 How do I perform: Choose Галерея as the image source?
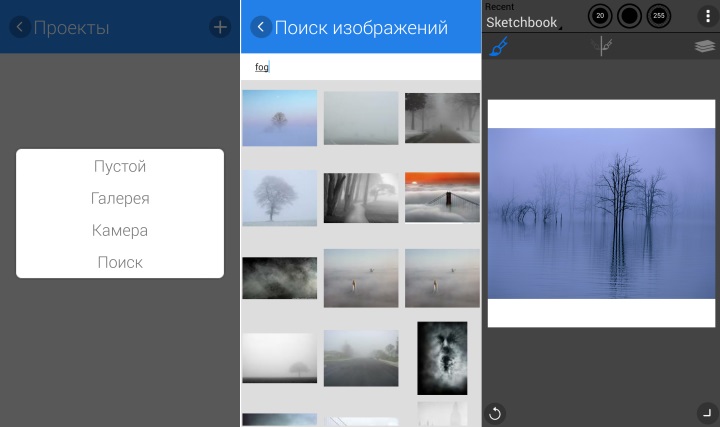(120, 198)
